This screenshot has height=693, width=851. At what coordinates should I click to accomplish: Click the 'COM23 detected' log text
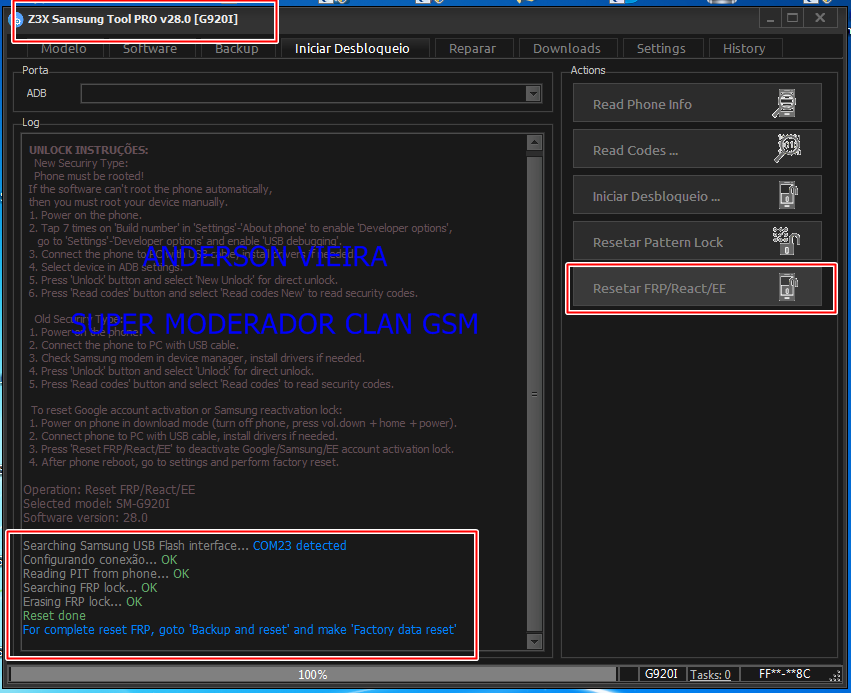(300, 545)
